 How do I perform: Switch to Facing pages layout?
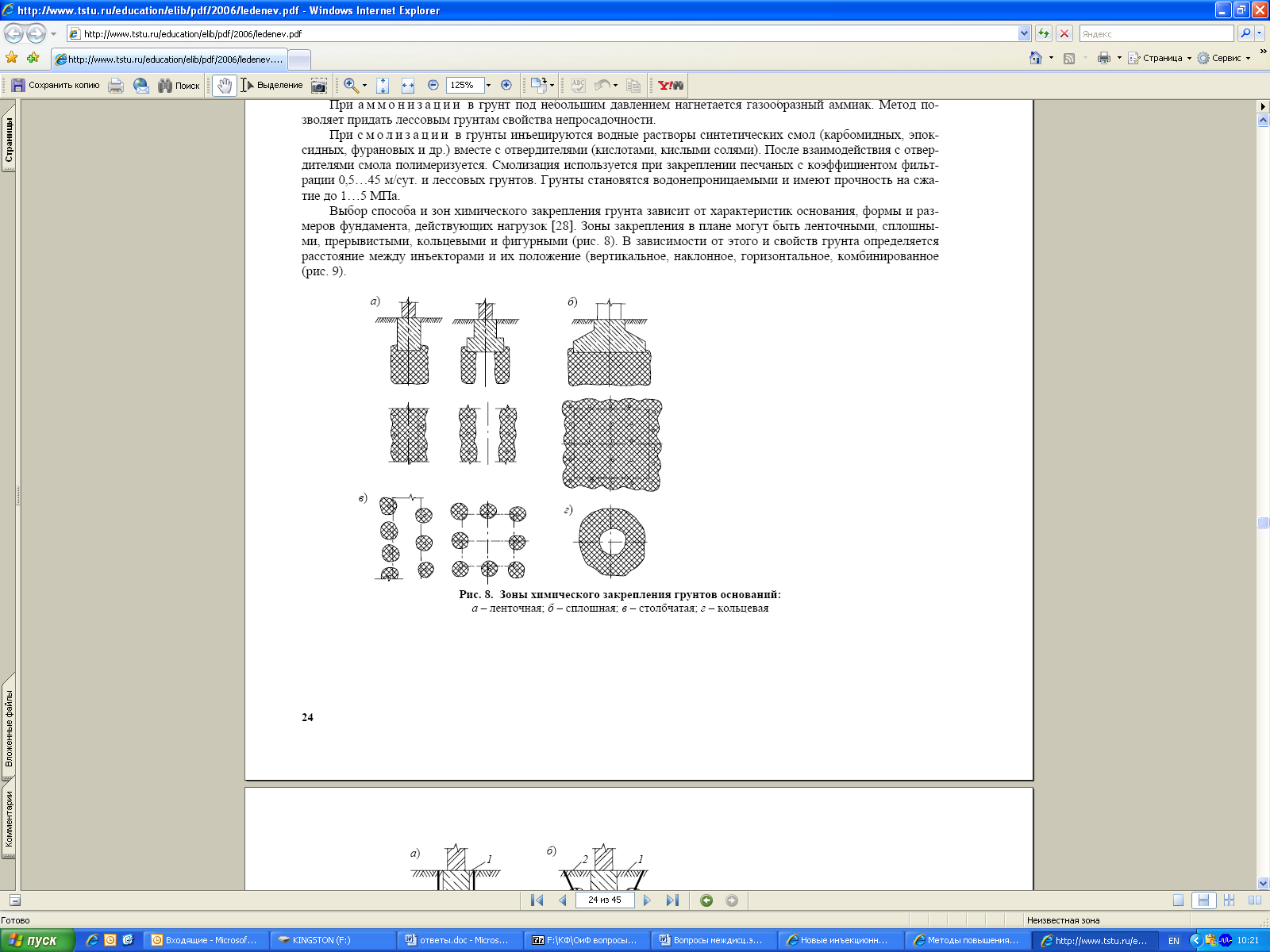(x=1255, y=900)
